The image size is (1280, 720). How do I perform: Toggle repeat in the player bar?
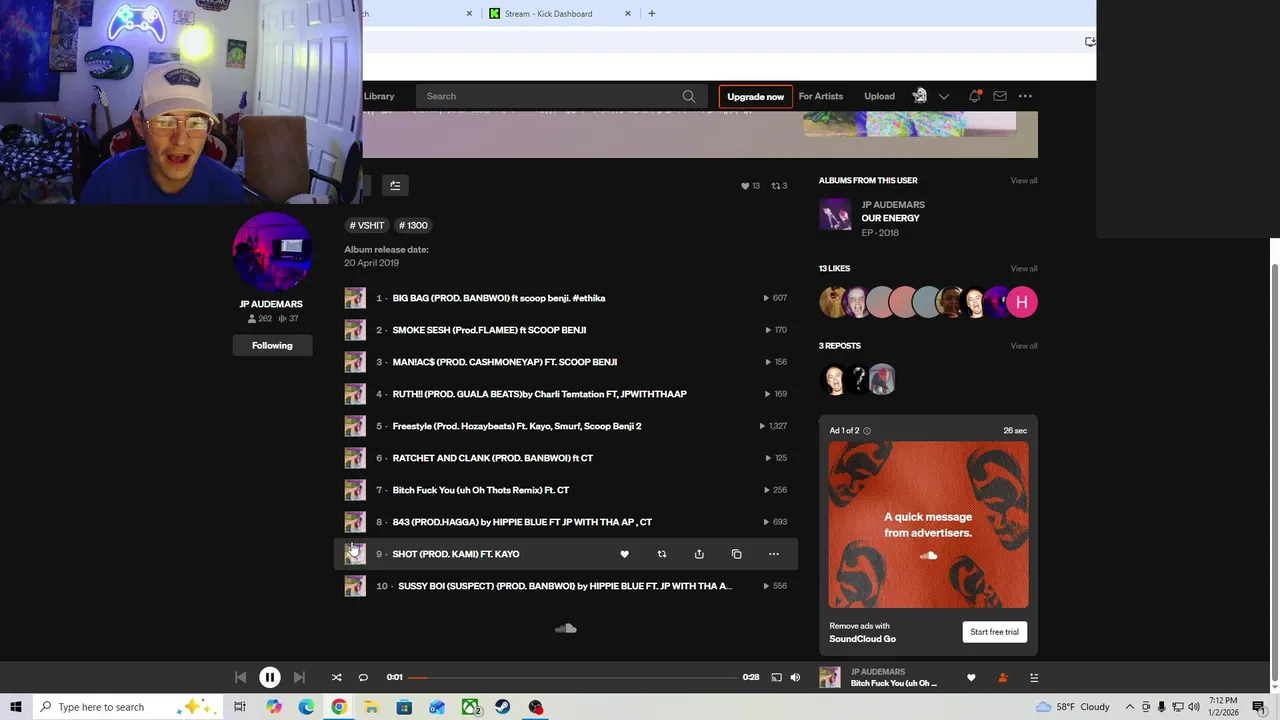click(x=363, y=677)
